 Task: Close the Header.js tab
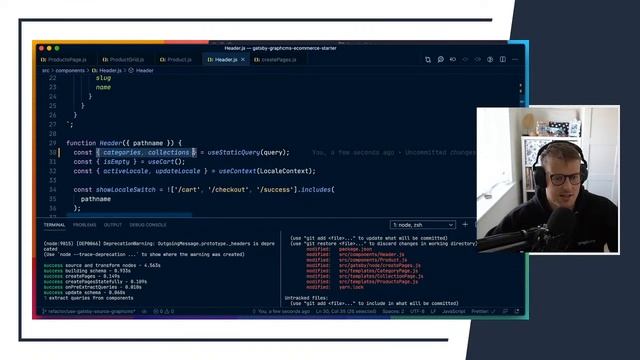click(x=243, y=60)
